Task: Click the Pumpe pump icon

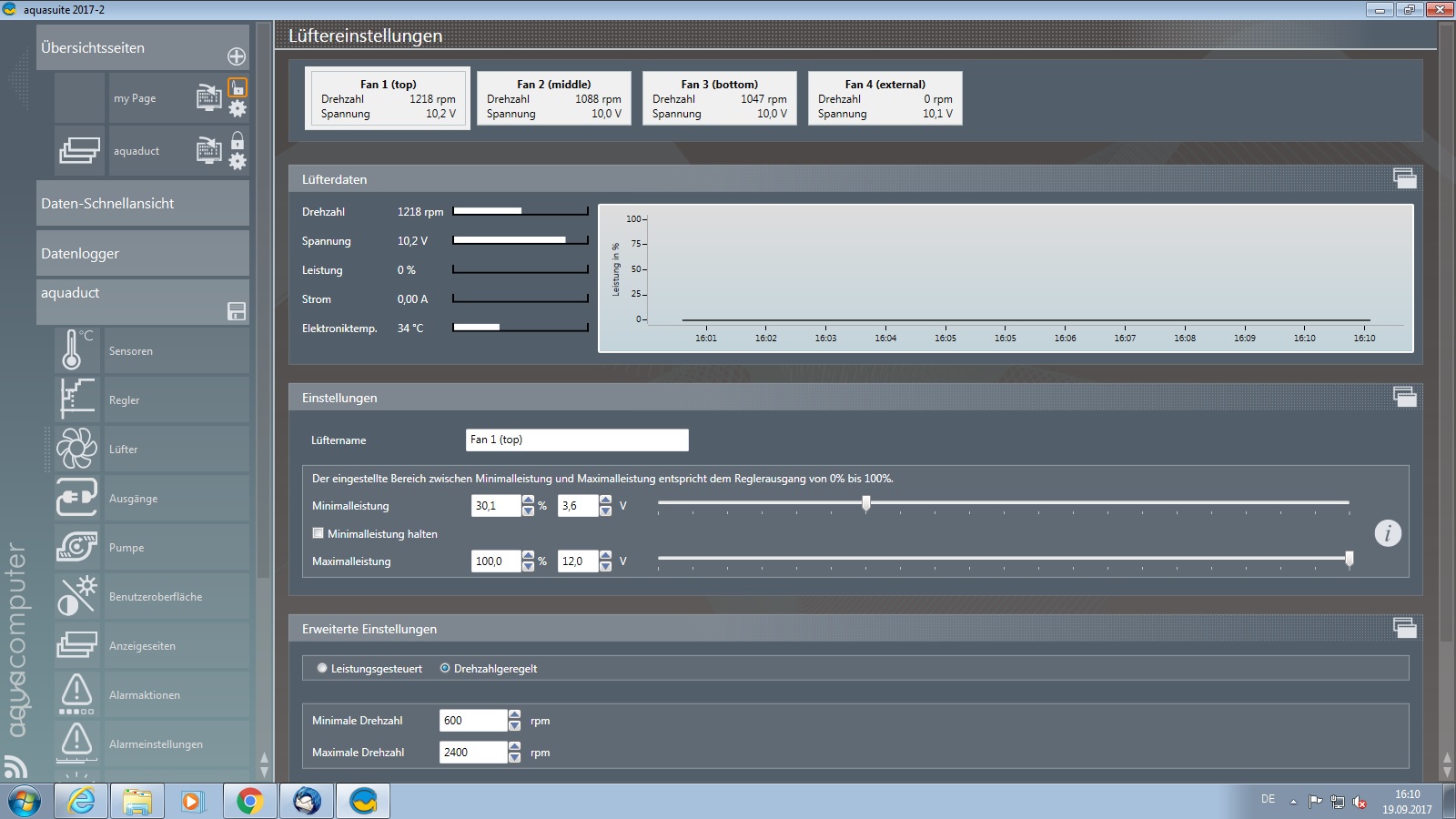Action: [x=76, y=547]
